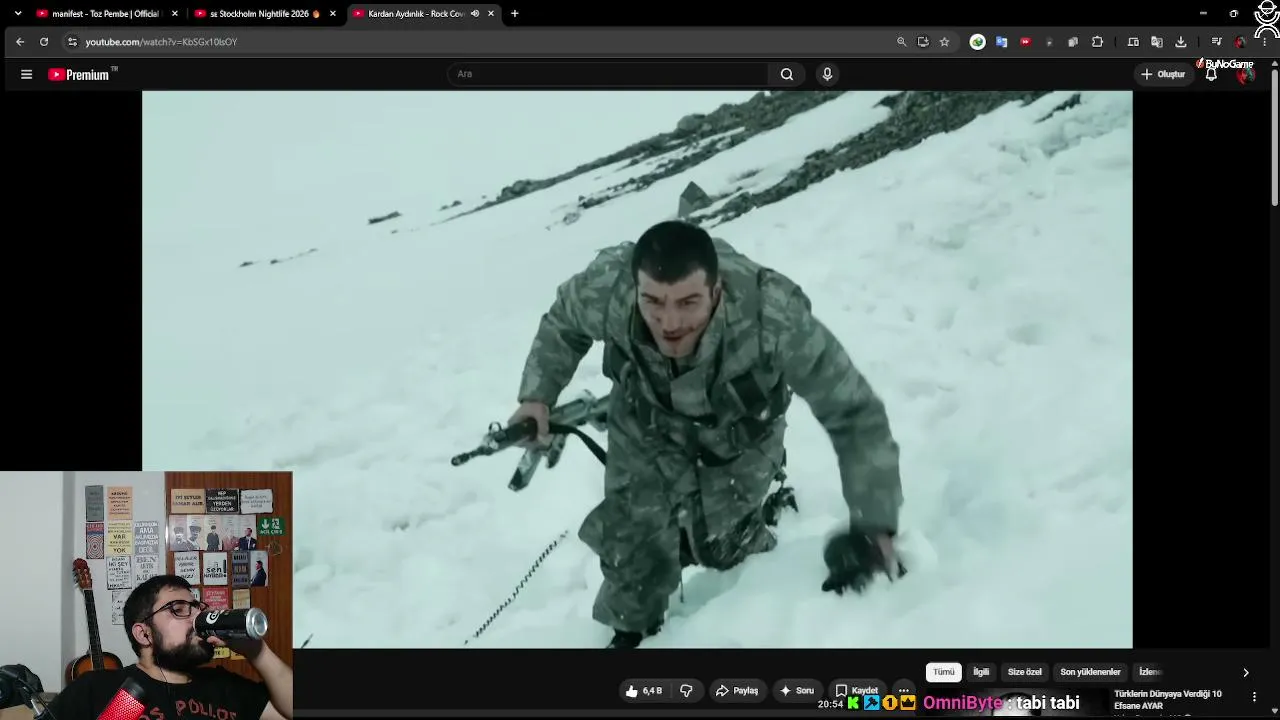Screen dimensions: 1280x720
Task: Click the search magnifier button
Action: (787, 74)
